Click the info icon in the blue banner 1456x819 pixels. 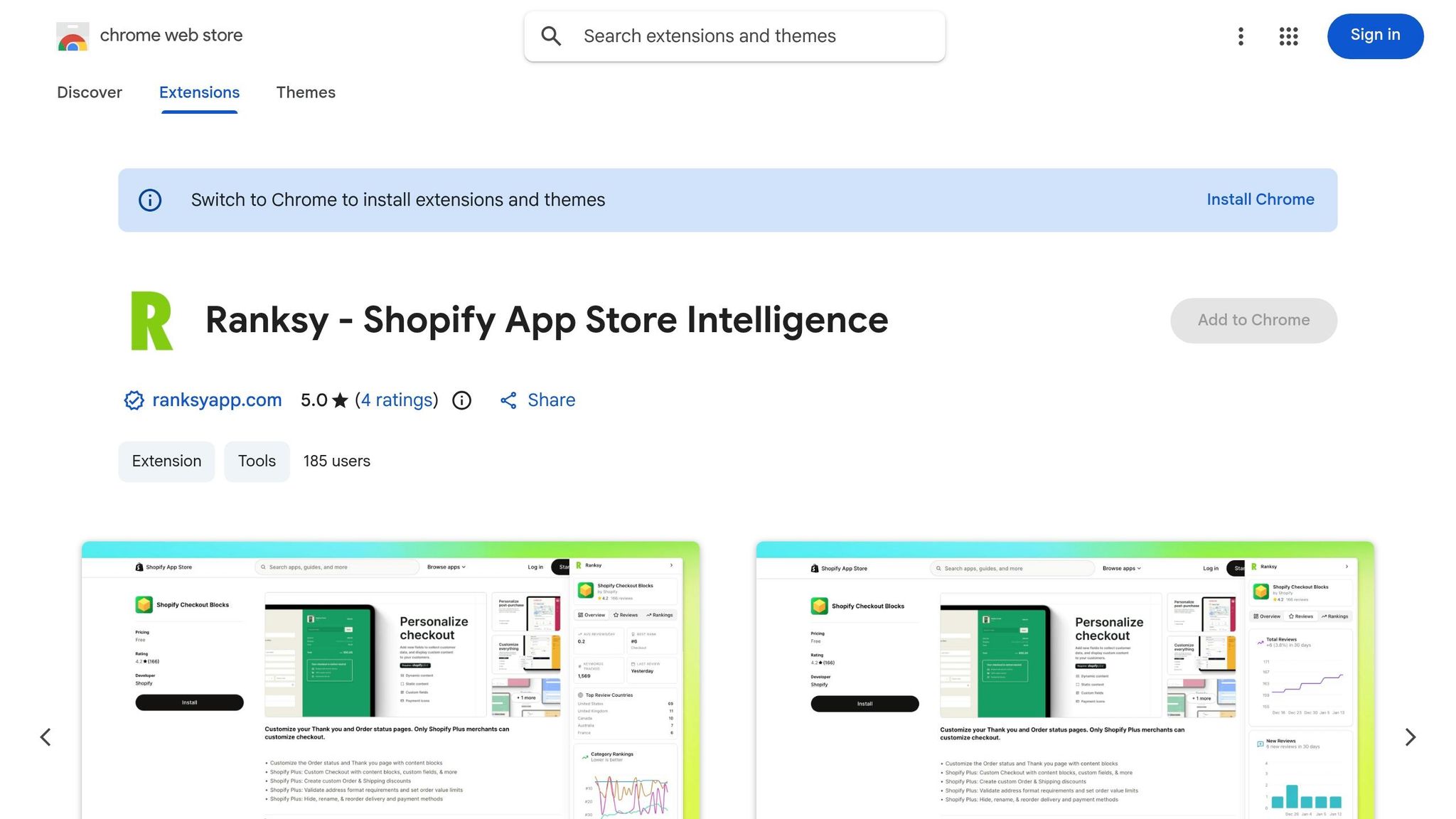[150, 200]
